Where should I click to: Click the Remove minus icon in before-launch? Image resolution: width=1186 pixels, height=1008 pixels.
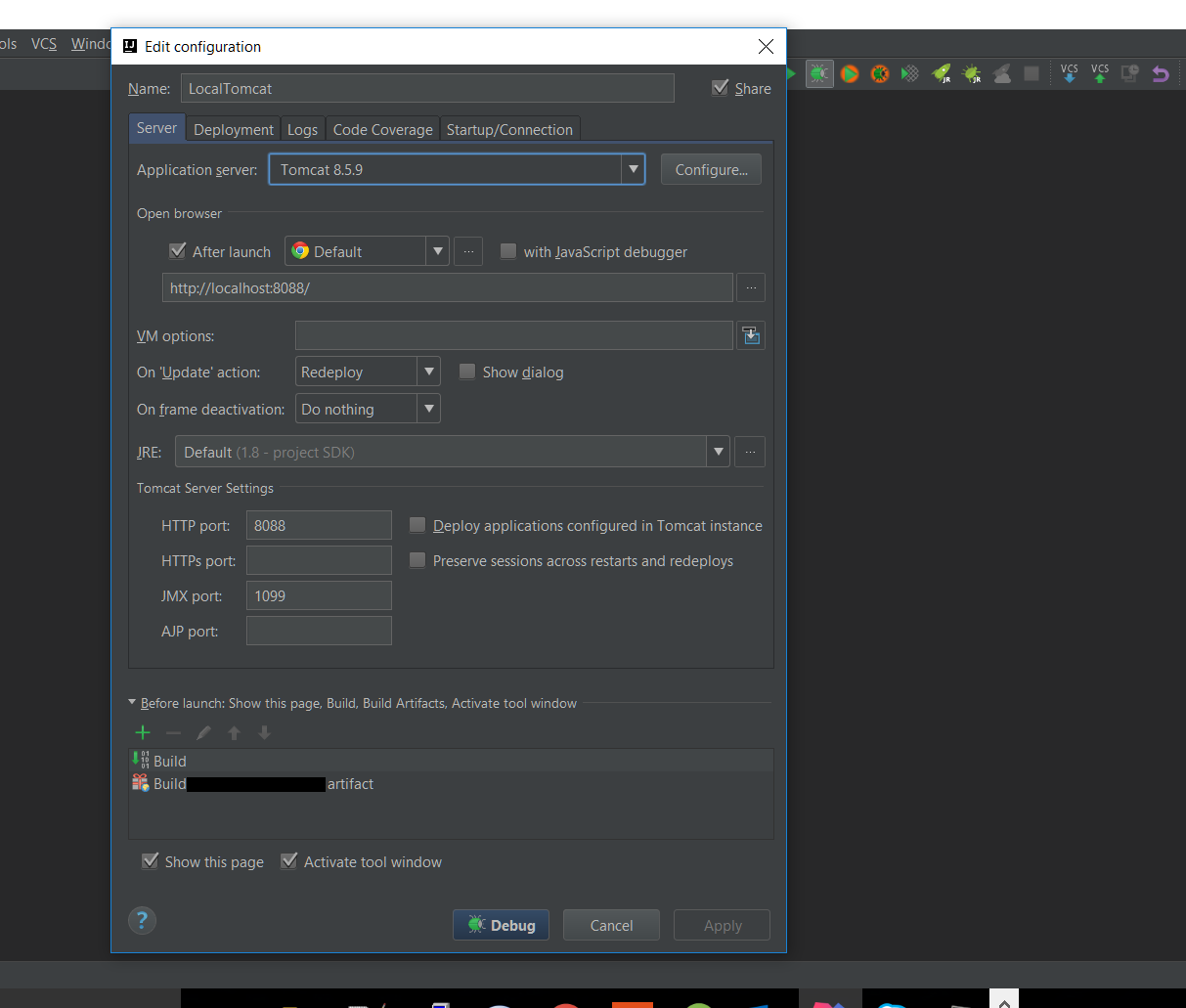(x=173, y=732)
